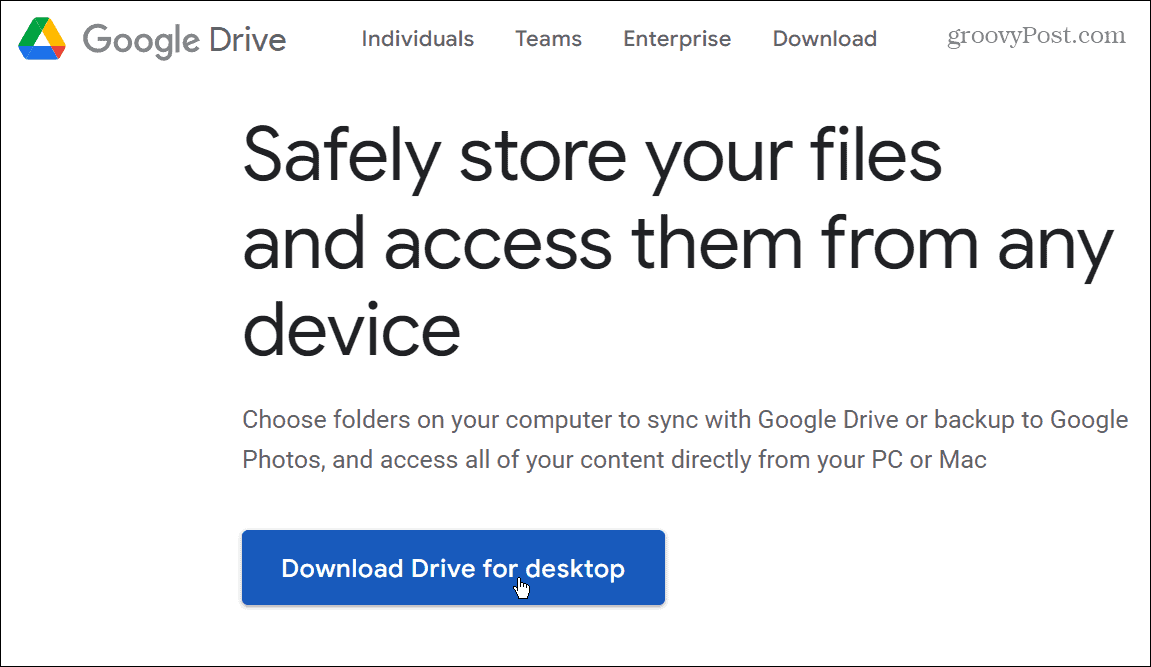Click the Google Drive wordmark
Screen dimensions: 1151x667
[x=184, y=40]
